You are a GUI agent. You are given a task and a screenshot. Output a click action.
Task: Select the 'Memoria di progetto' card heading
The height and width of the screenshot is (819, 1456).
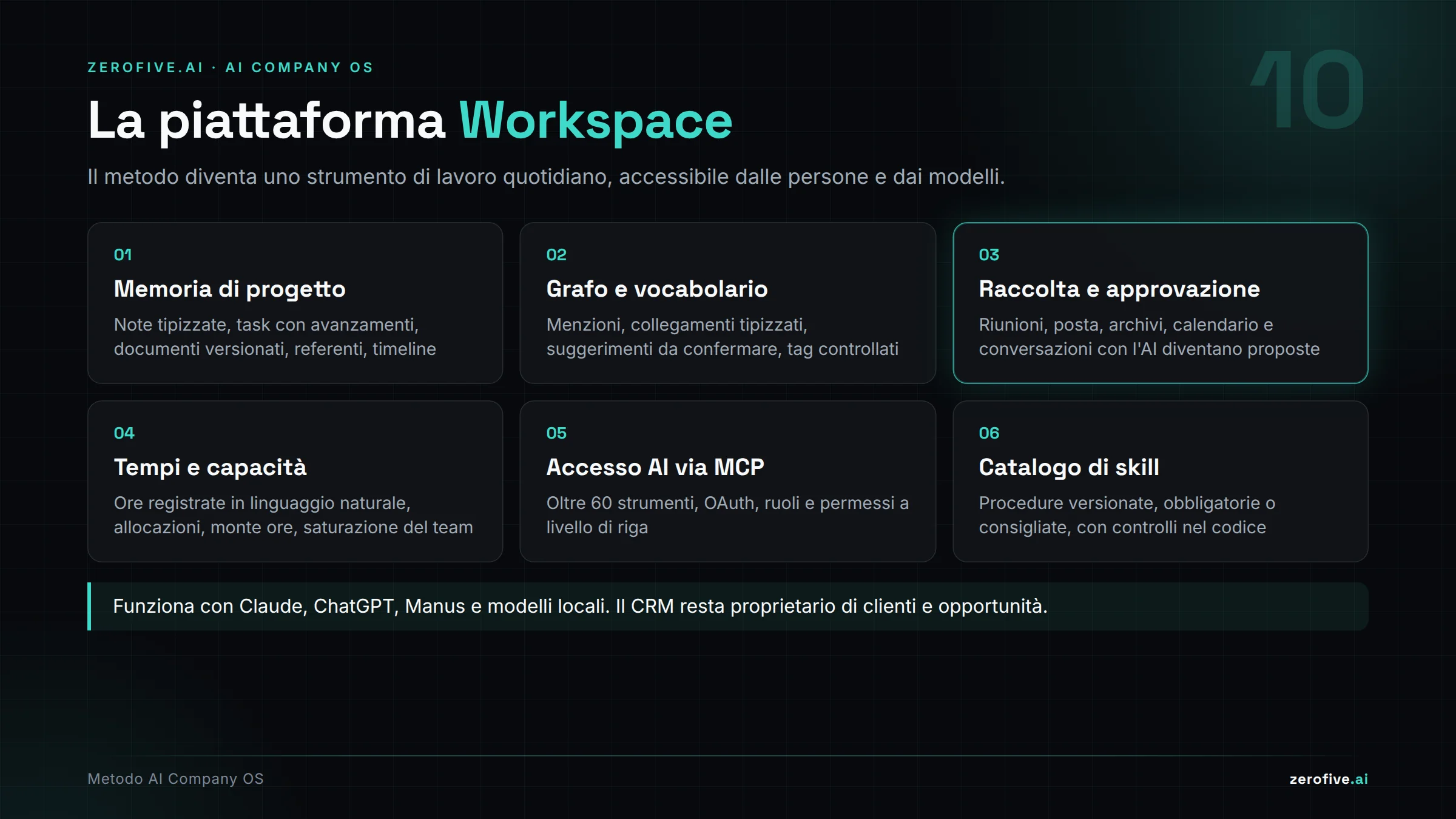pyautogui.click(x=230, y=289)
